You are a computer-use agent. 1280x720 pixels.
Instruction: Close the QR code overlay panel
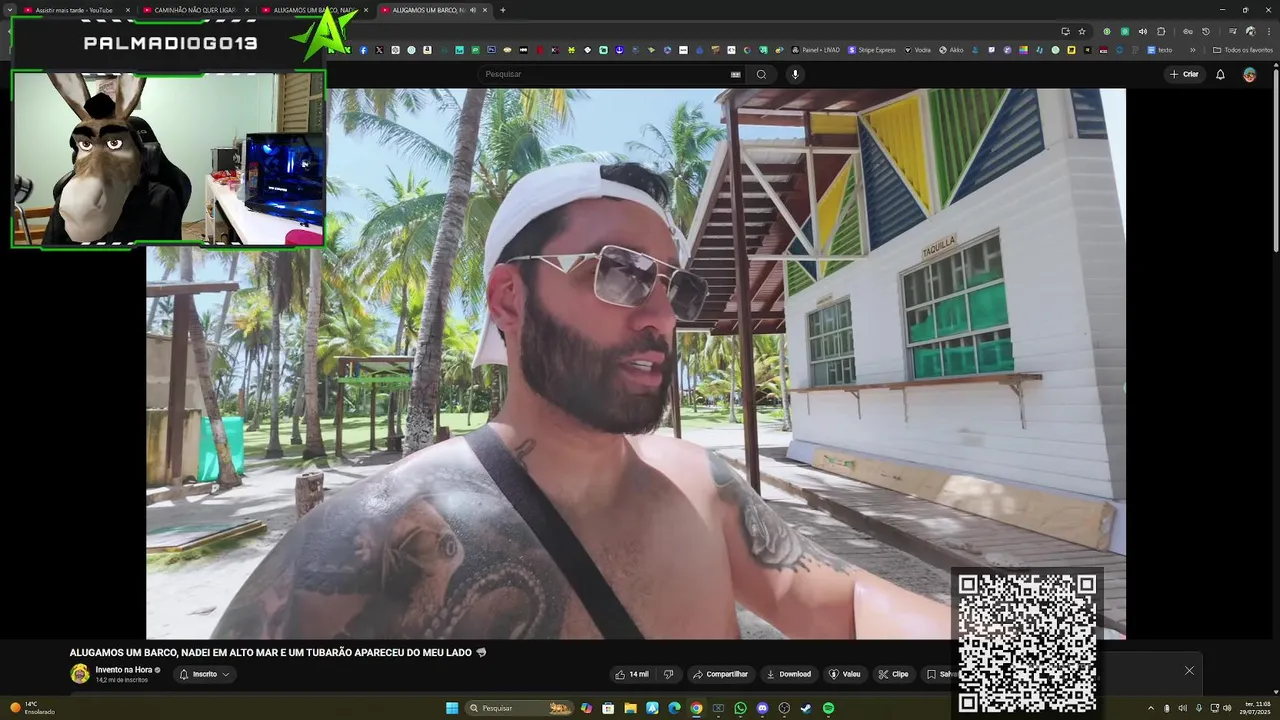(1189, 671)
